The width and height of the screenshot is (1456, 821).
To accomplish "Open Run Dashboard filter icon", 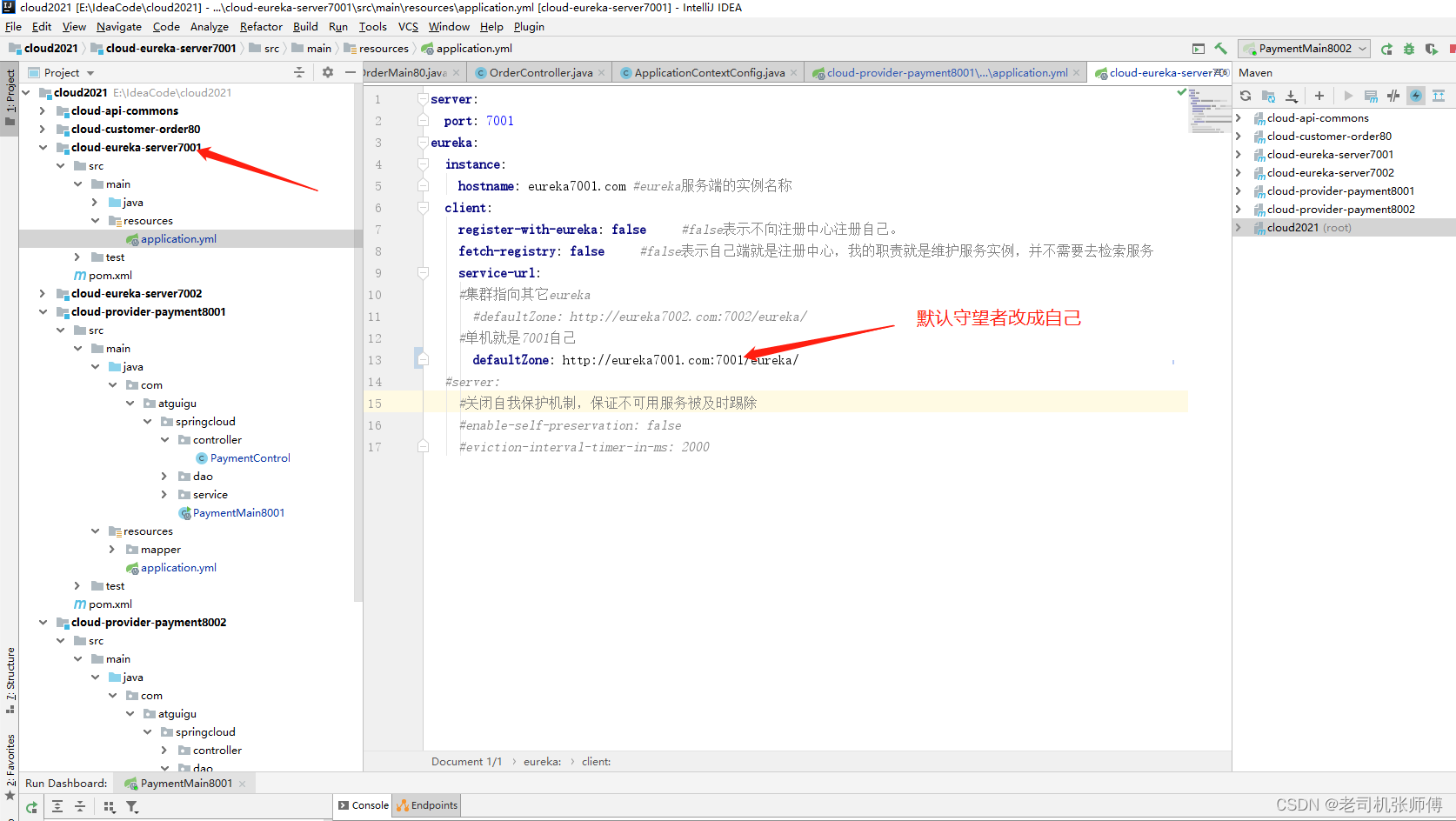I will point(132,807).
